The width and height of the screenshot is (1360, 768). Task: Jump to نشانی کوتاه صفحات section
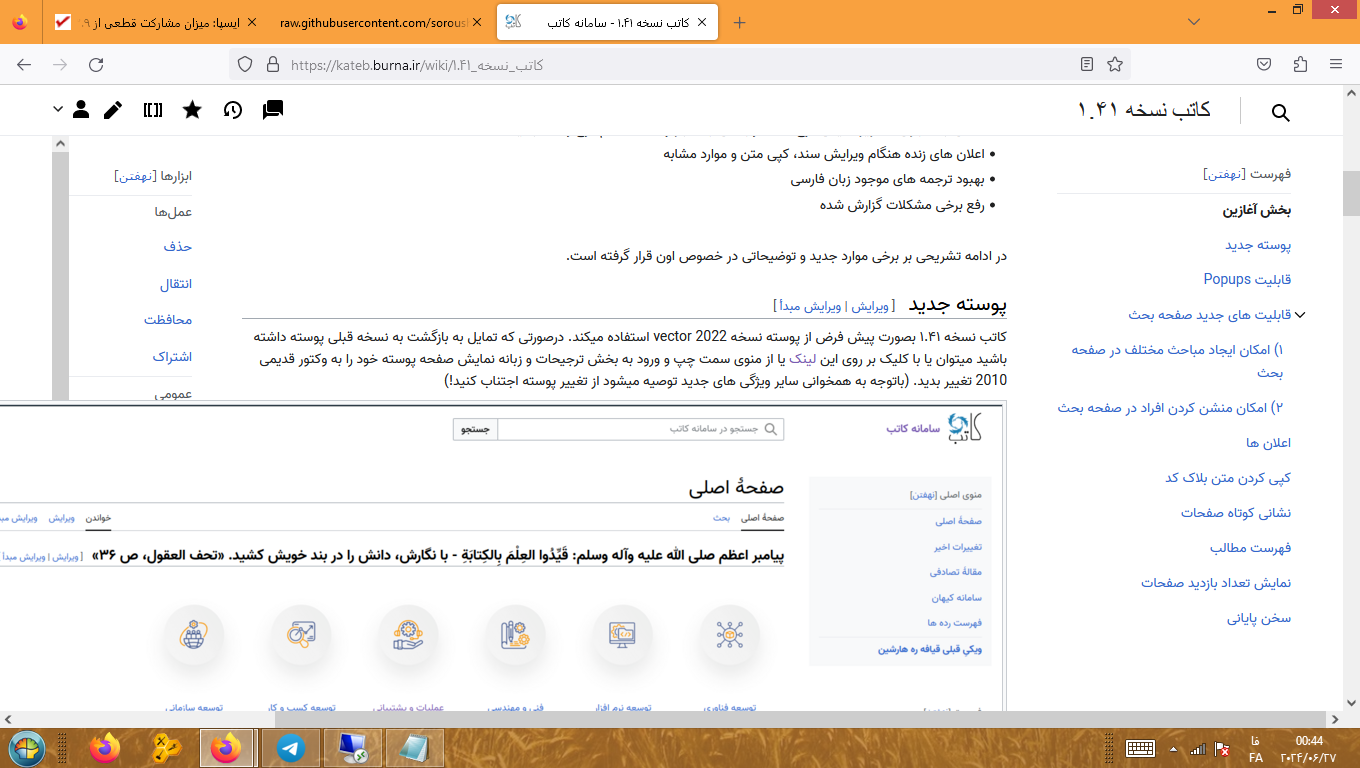(1236, 513)
